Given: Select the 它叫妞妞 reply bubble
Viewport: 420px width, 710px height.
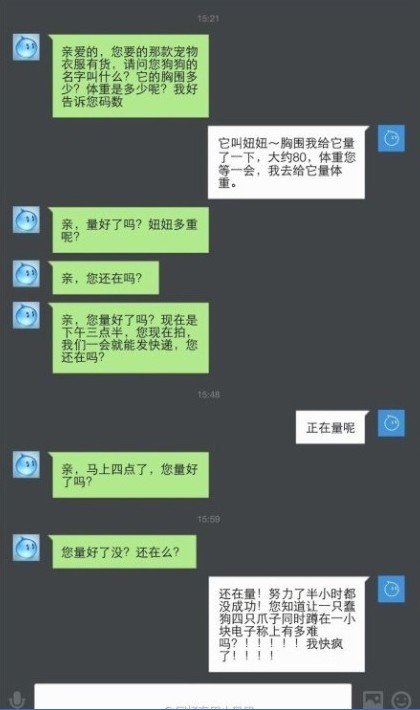Looking at the screenshot, I should coord(288,162).
